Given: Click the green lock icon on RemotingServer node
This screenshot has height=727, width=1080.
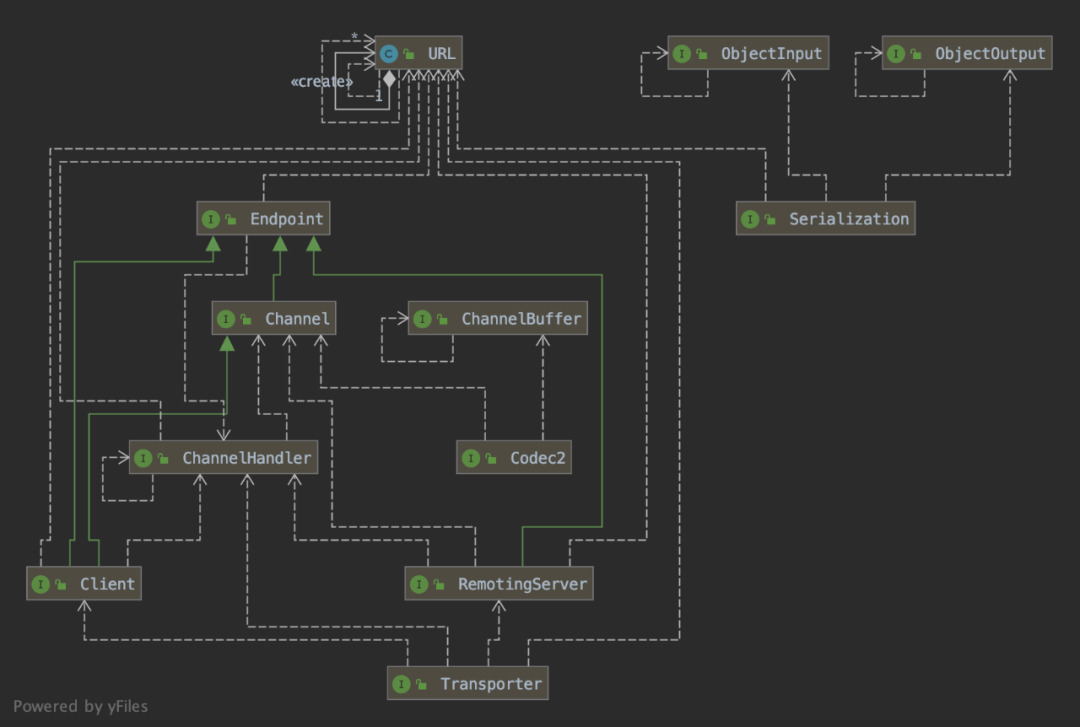Looking at the screenshot, I should point(439,584).
